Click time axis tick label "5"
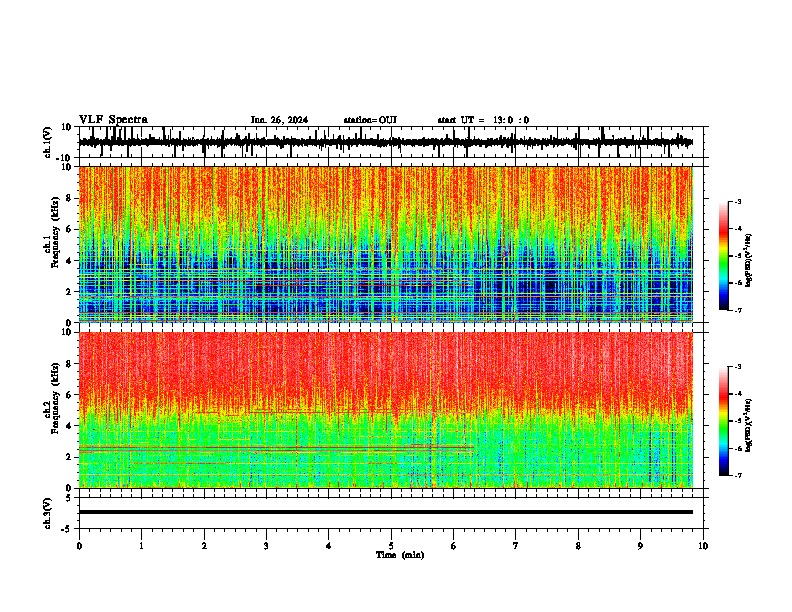 click(x=391, y=546)
